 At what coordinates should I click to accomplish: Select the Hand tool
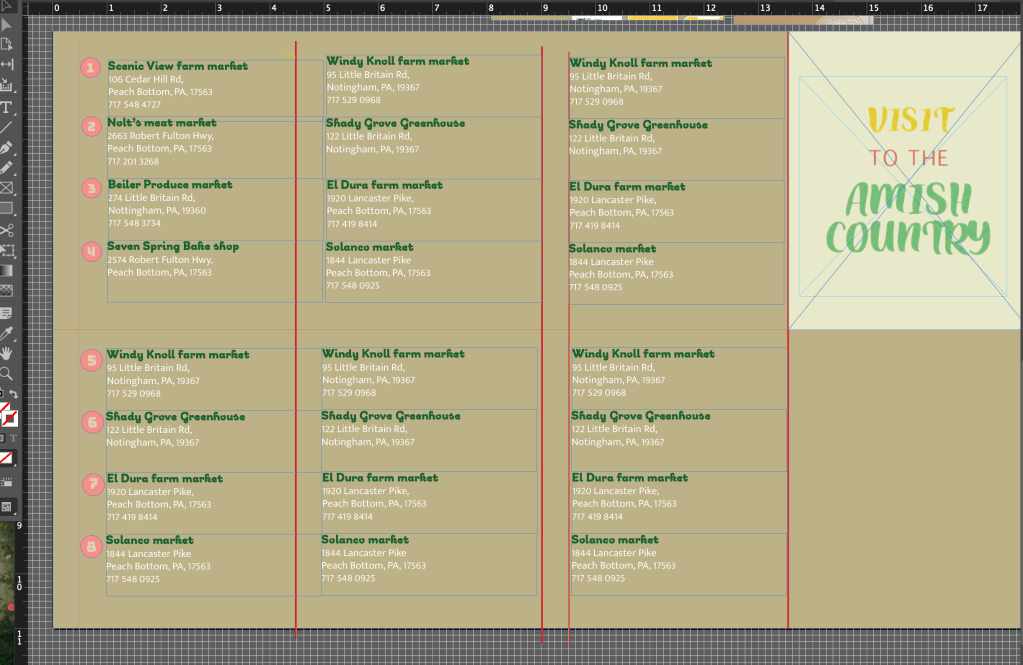point(6,352)
